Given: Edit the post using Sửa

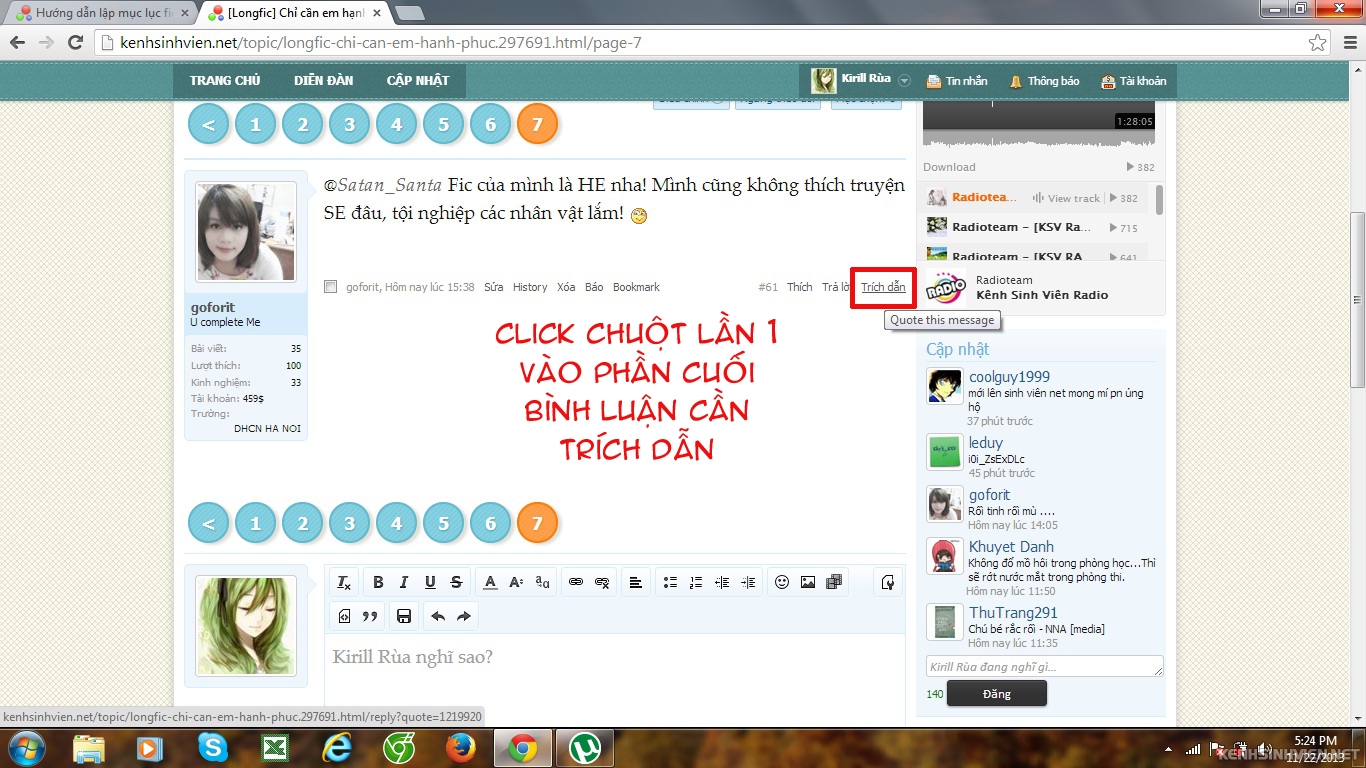Looking at the screenshot, I should 494,287.
